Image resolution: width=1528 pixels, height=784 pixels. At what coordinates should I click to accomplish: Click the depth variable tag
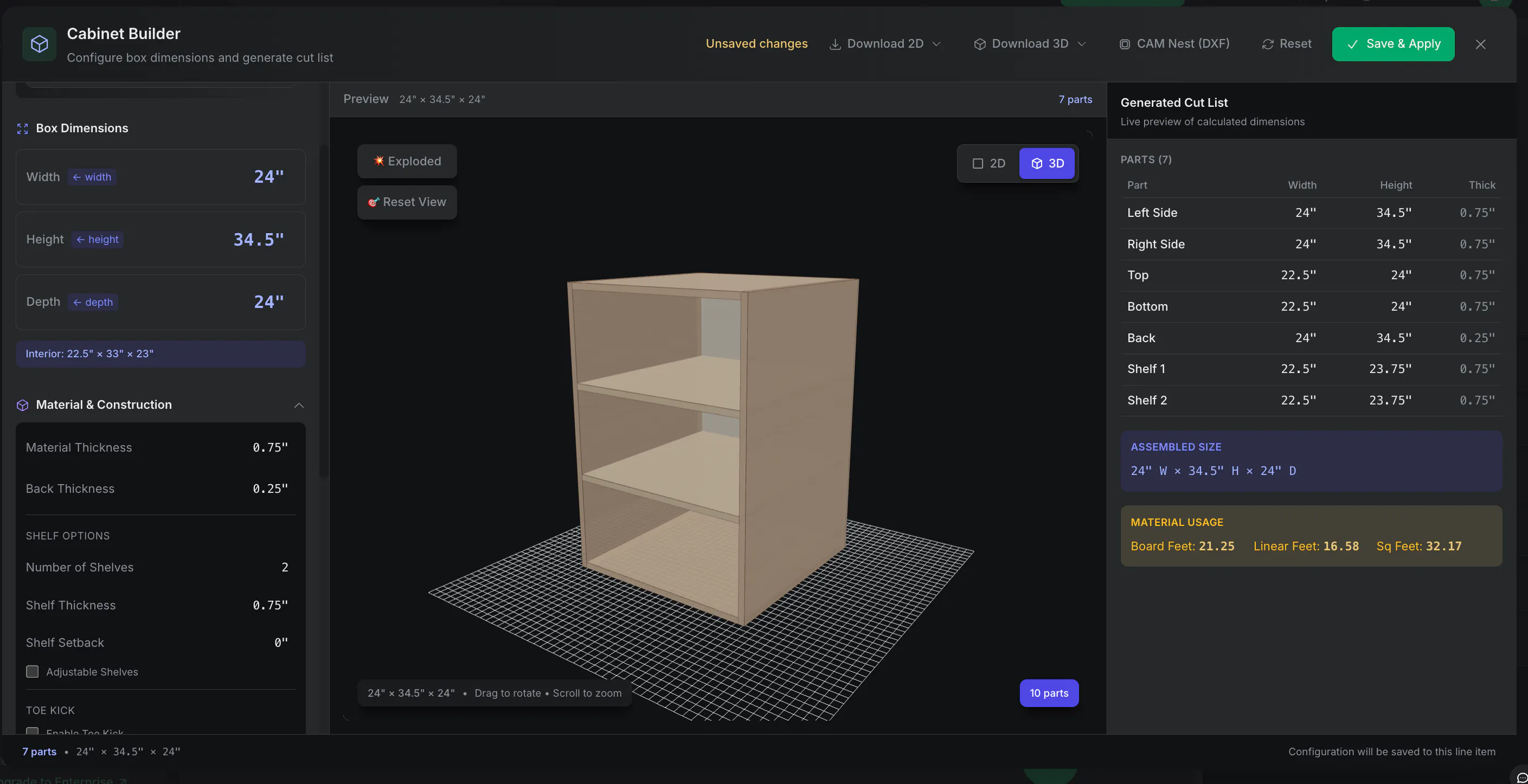(x=93, y=302)
